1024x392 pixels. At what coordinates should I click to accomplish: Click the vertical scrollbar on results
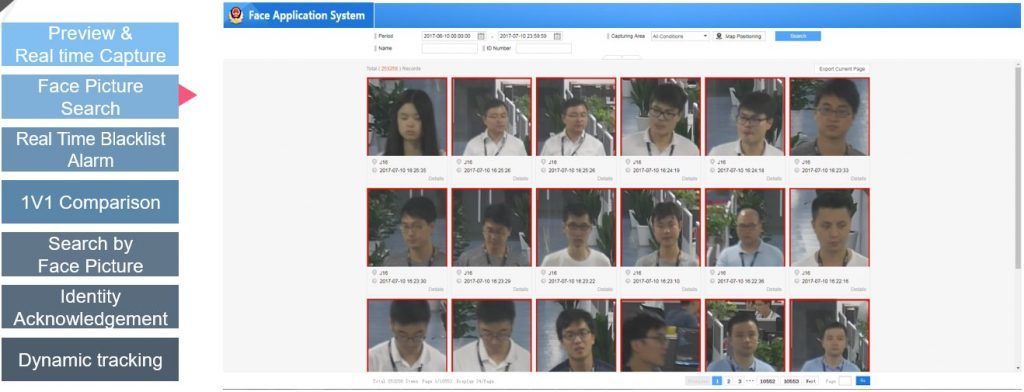click(1017, 167)
